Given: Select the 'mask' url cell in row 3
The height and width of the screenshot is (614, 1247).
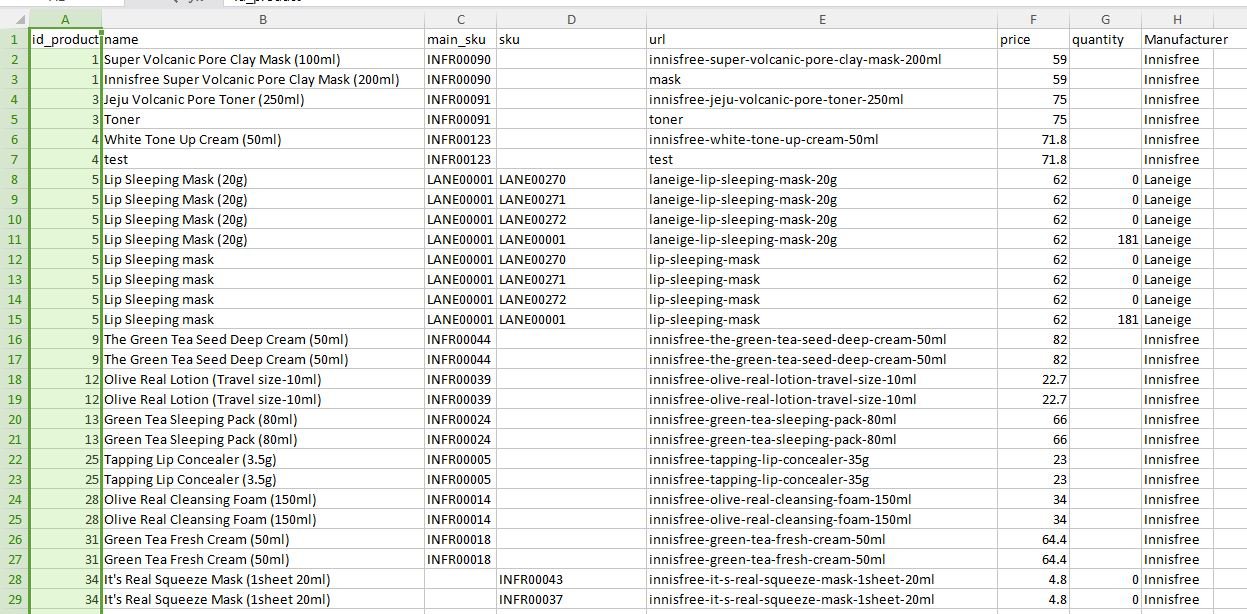Looking at the screenshot, I should point(822,79).
